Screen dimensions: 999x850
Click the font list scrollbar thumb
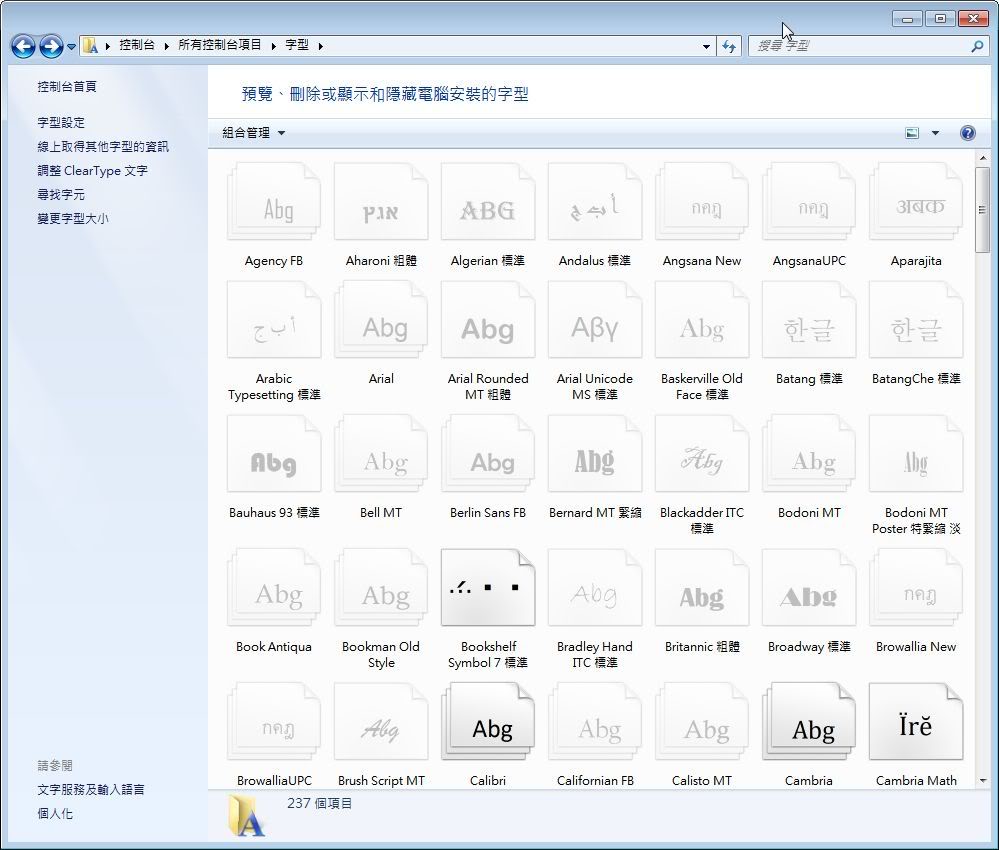[x=982, y=210]
